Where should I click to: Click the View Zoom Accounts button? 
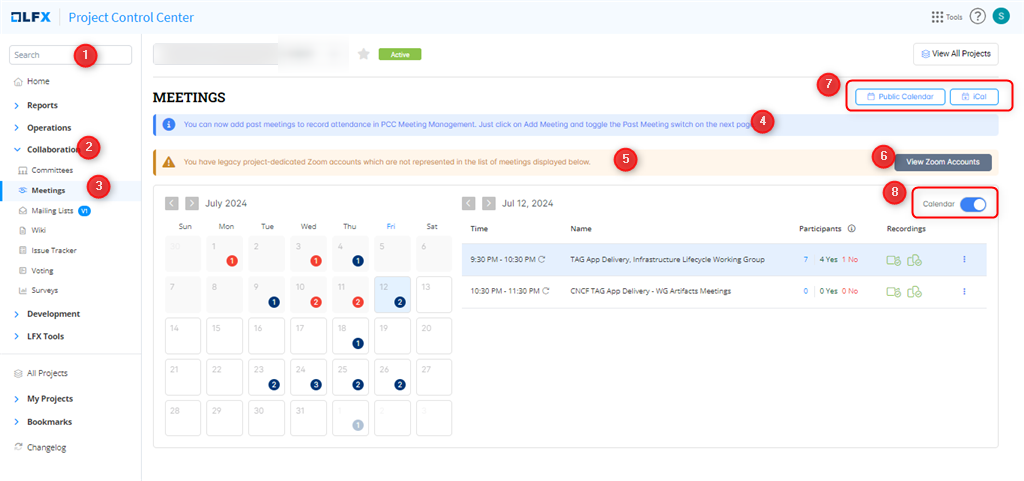pyautogui.click(x=942, y=161)
